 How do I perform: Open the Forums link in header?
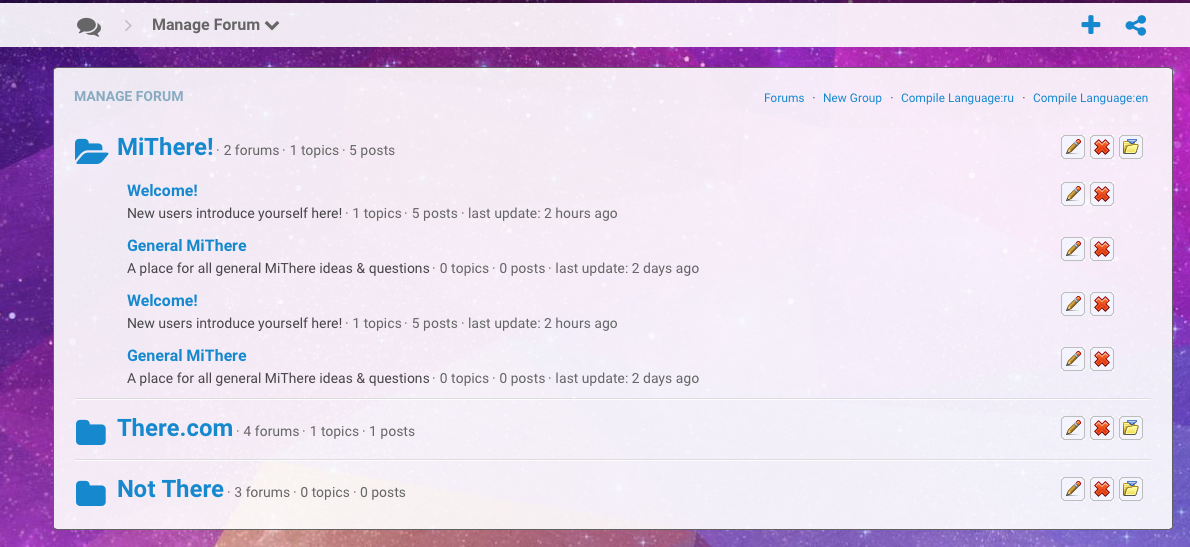point(784,98)
